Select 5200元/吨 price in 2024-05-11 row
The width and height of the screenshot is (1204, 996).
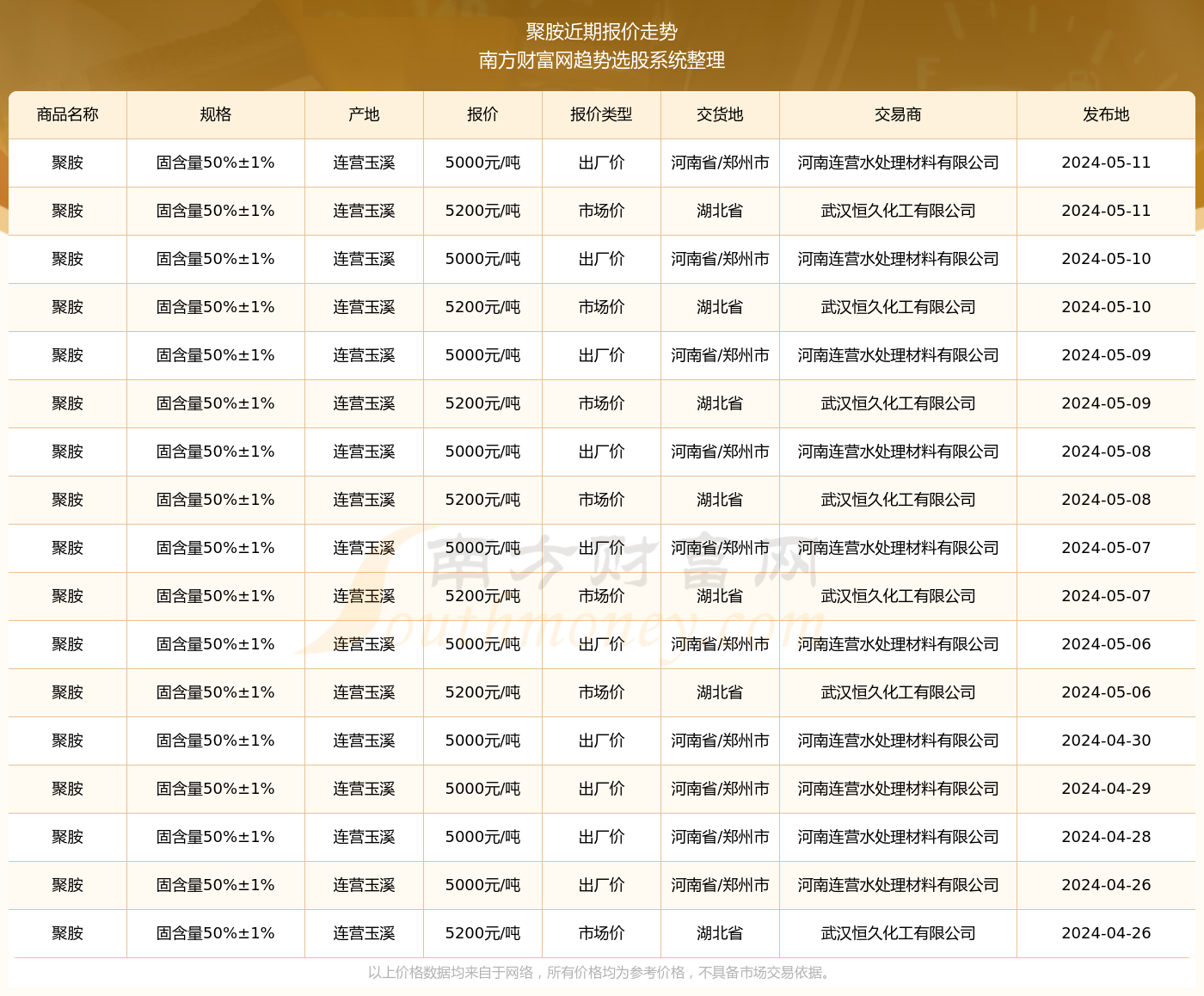point(482,211)
